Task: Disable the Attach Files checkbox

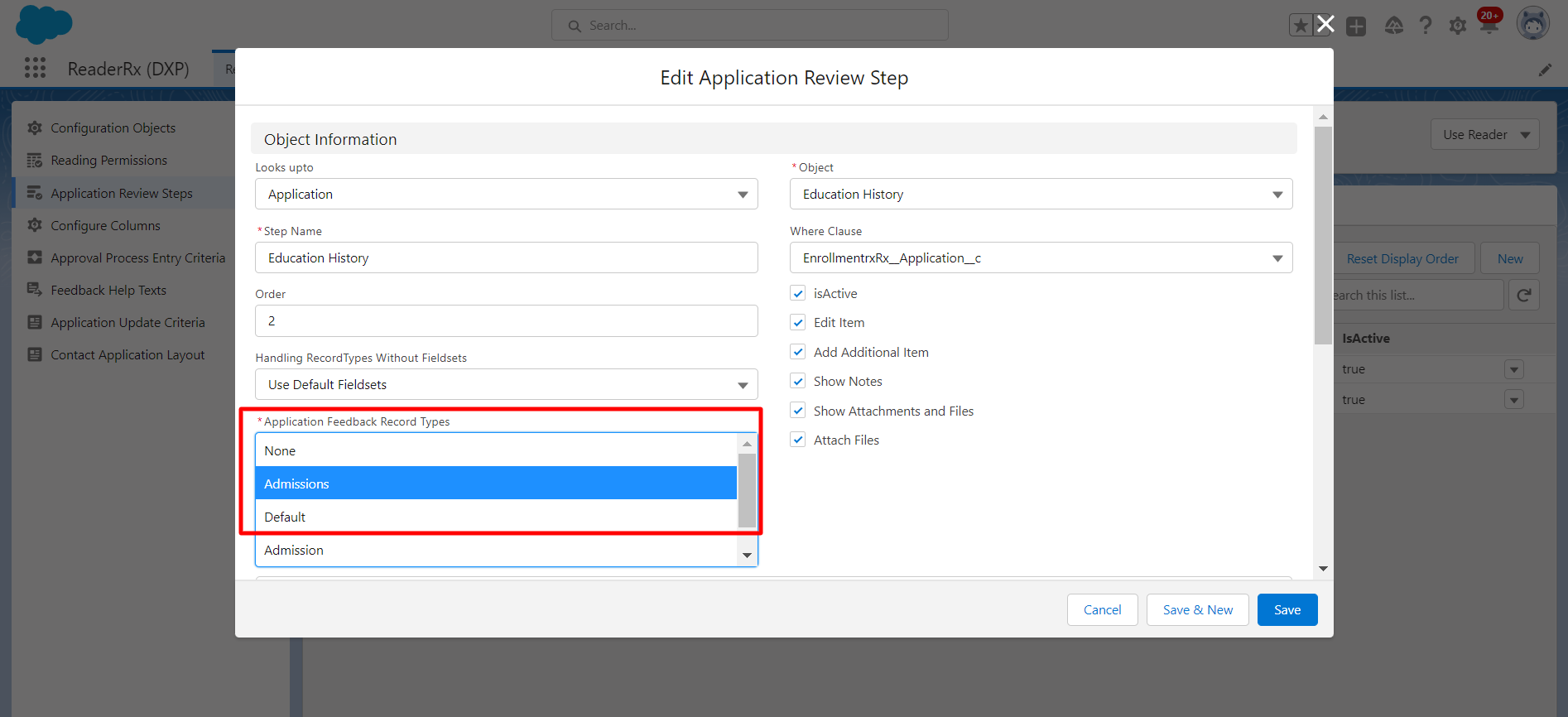Action: 798,440
